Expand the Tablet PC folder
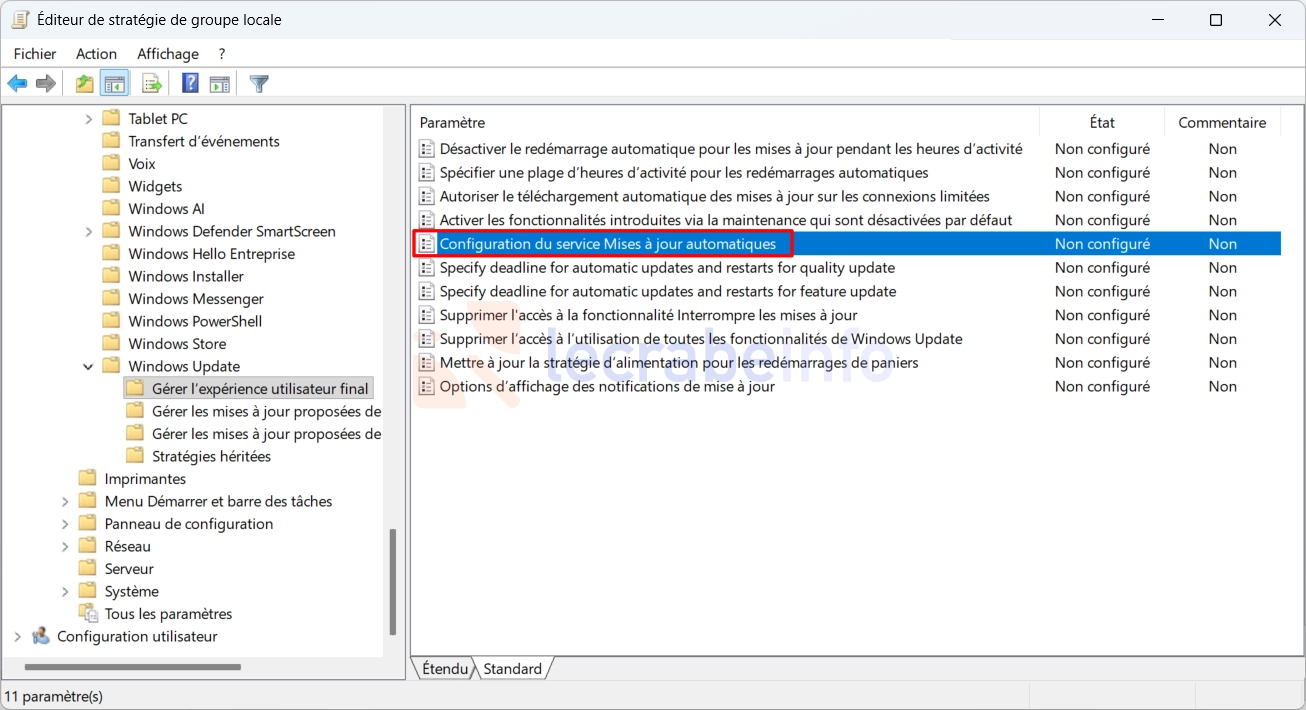Screen dimensions: 1306x710 (89, 119)
